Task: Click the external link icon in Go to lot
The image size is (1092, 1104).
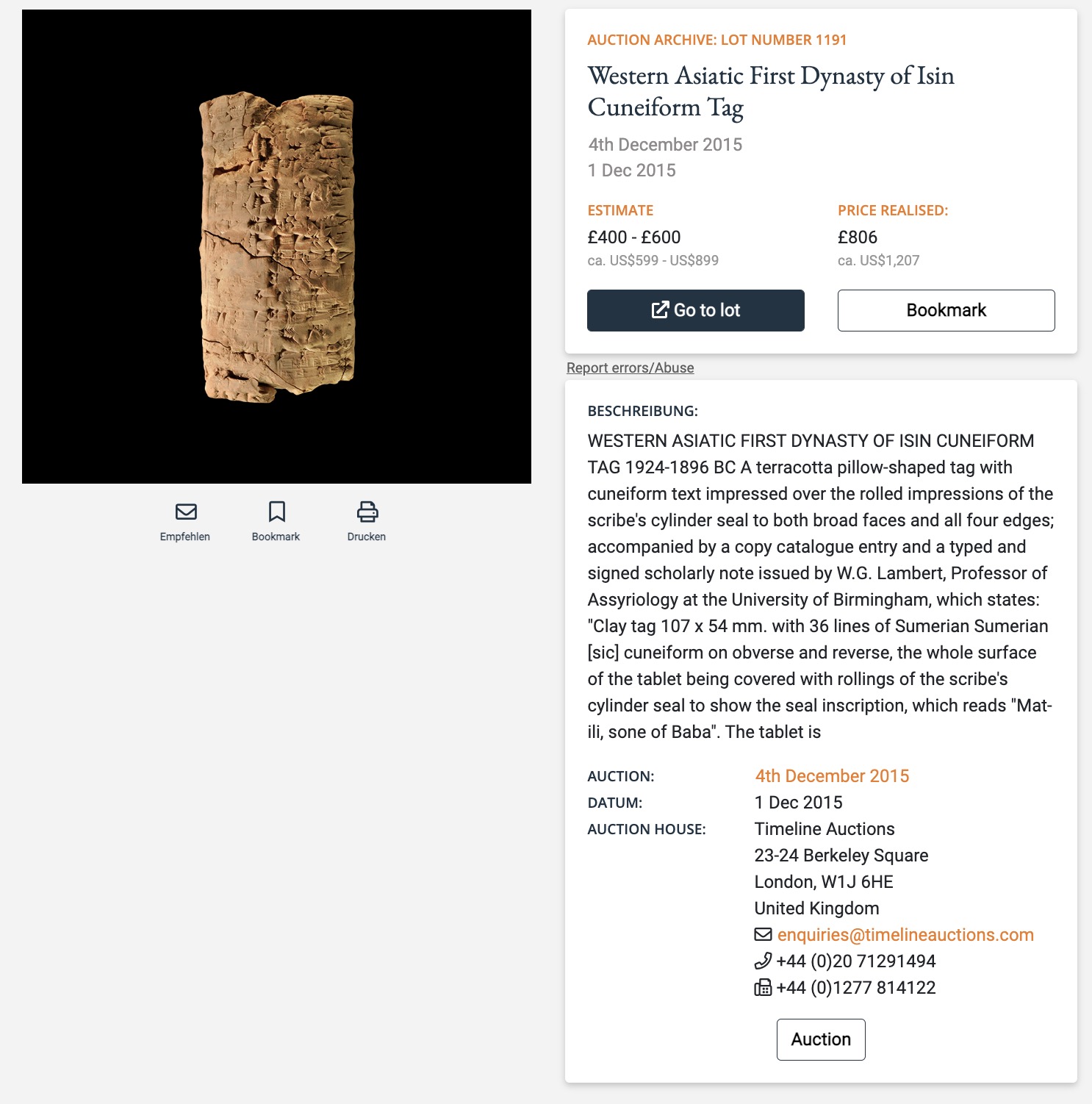Action: [660, 310]
